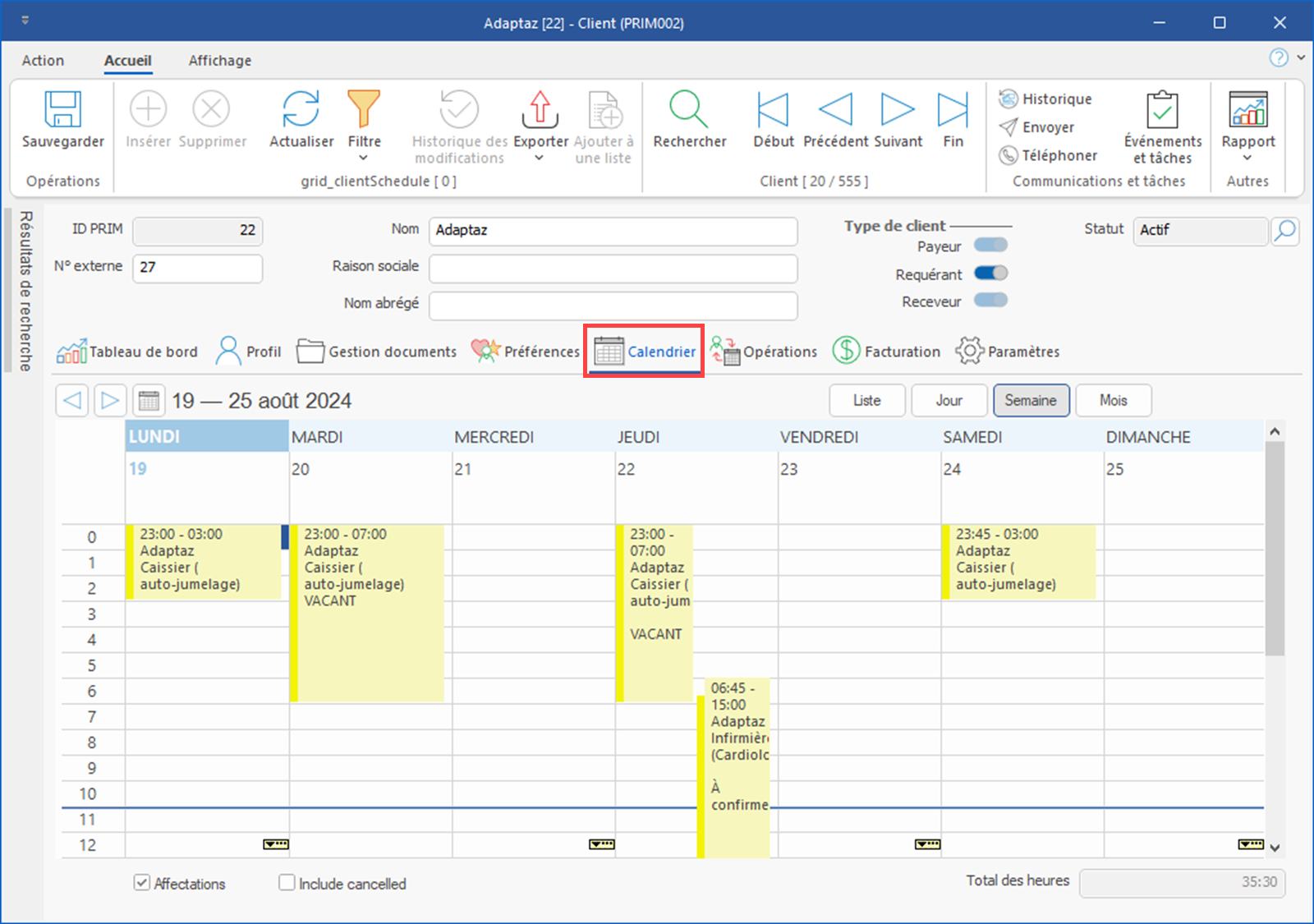Uncheck the Affectations checkbox
1314x924 pixels.
142,883
